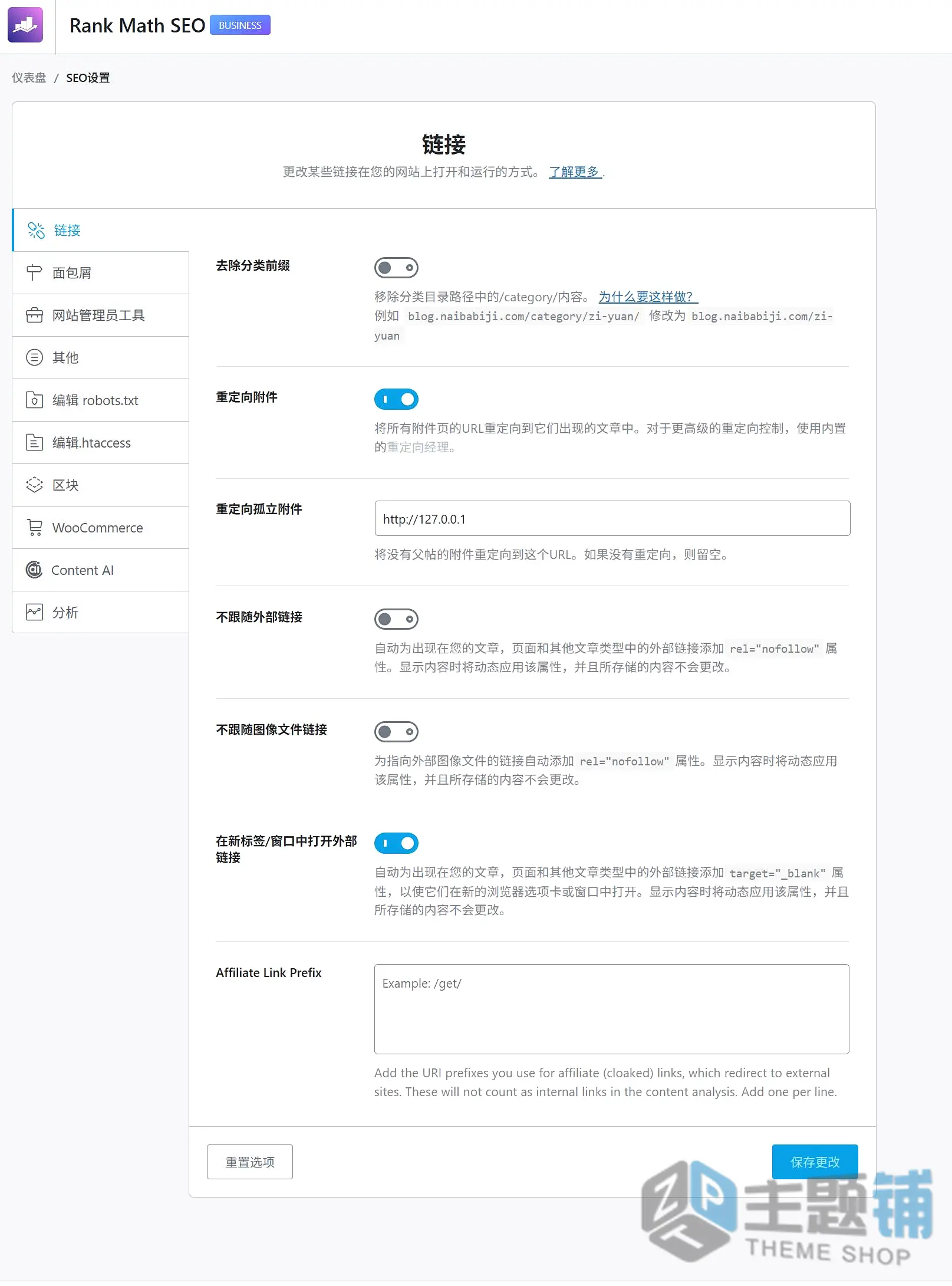This screenshot has width=952, height=1286.
Task: Click the Rank Math SEO title
Action: [x=137, y=25]
